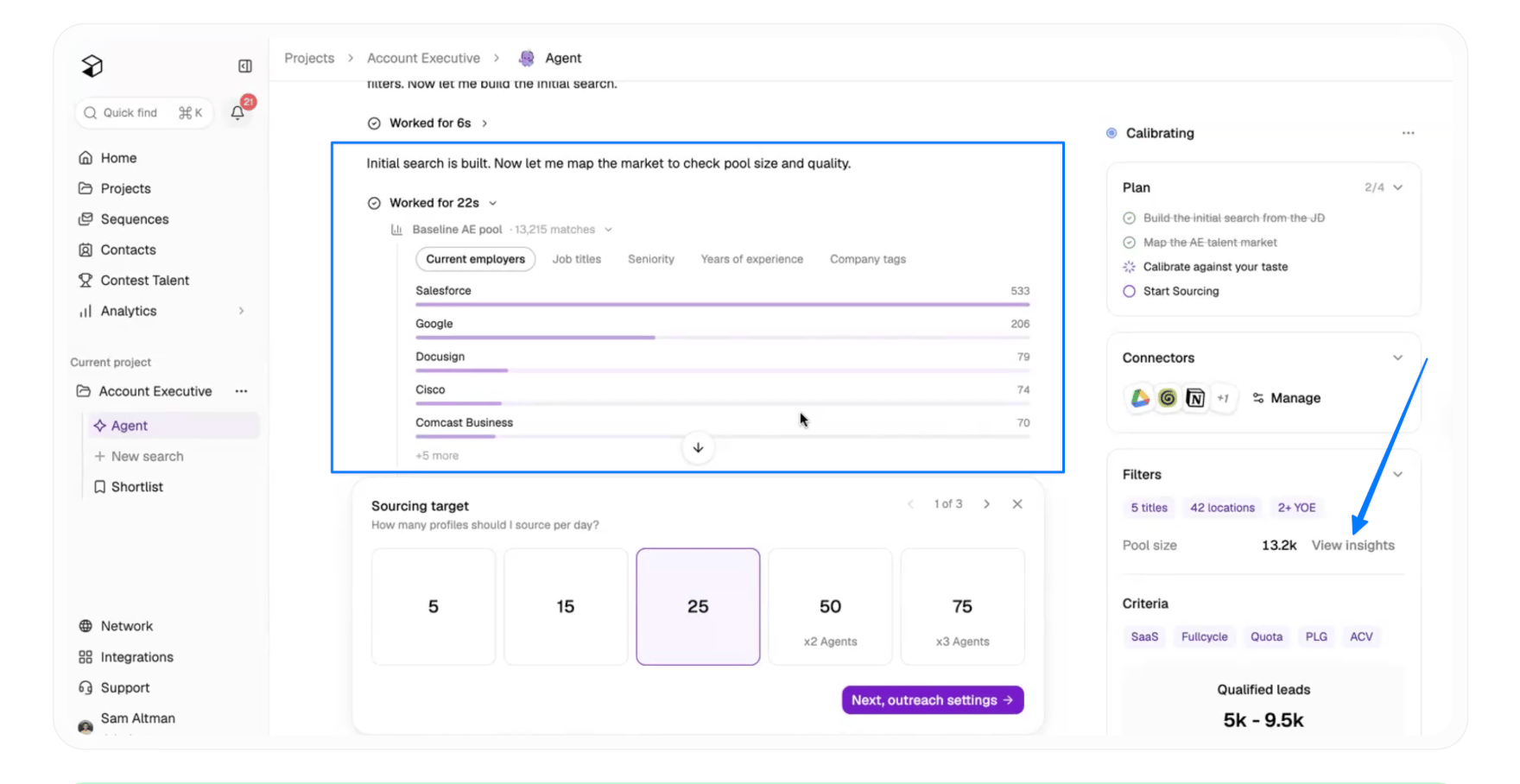Click the Notion connector icon

[1195, 398]
